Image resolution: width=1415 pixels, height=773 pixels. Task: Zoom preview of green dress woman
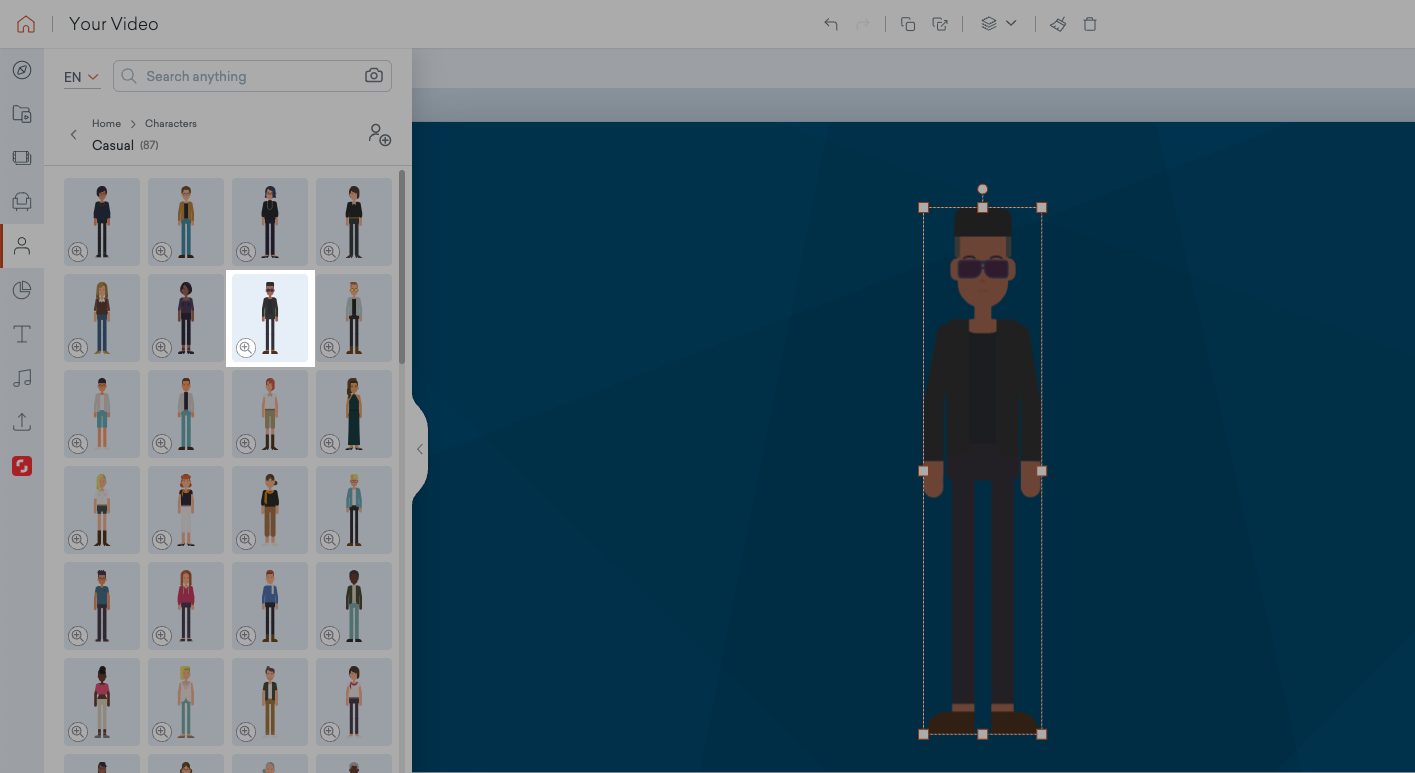tap(330, 444)
